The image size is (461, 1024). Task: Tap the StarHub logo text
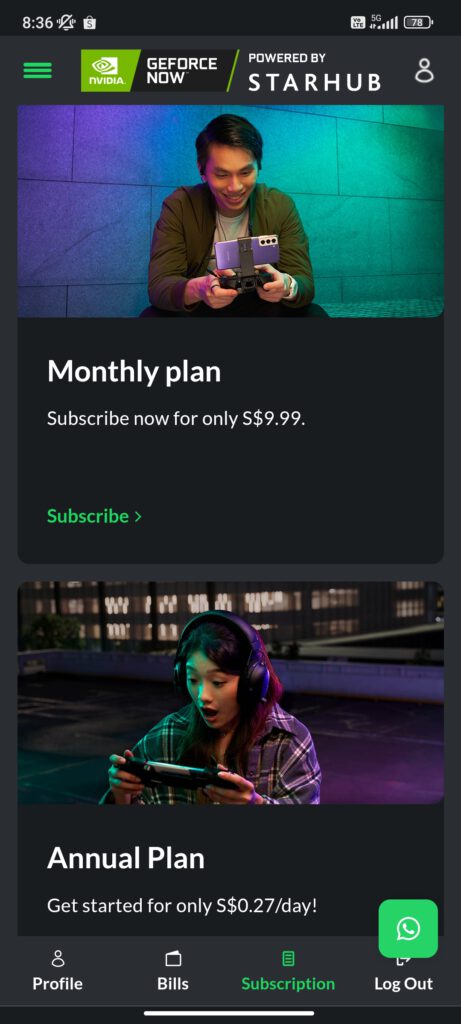314,82
